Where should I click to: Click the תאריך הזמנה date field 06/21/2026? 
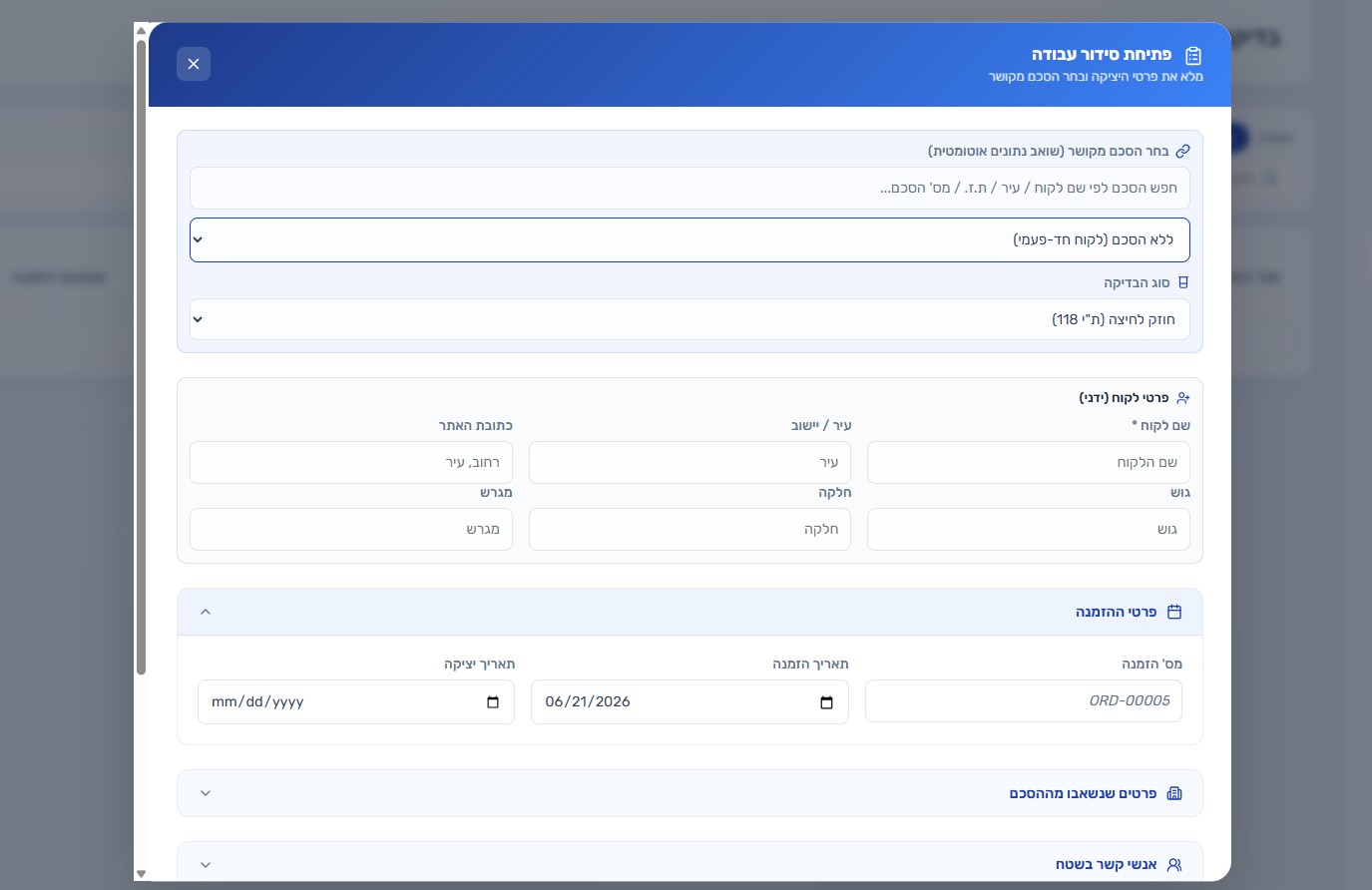(x=689, y=702)
